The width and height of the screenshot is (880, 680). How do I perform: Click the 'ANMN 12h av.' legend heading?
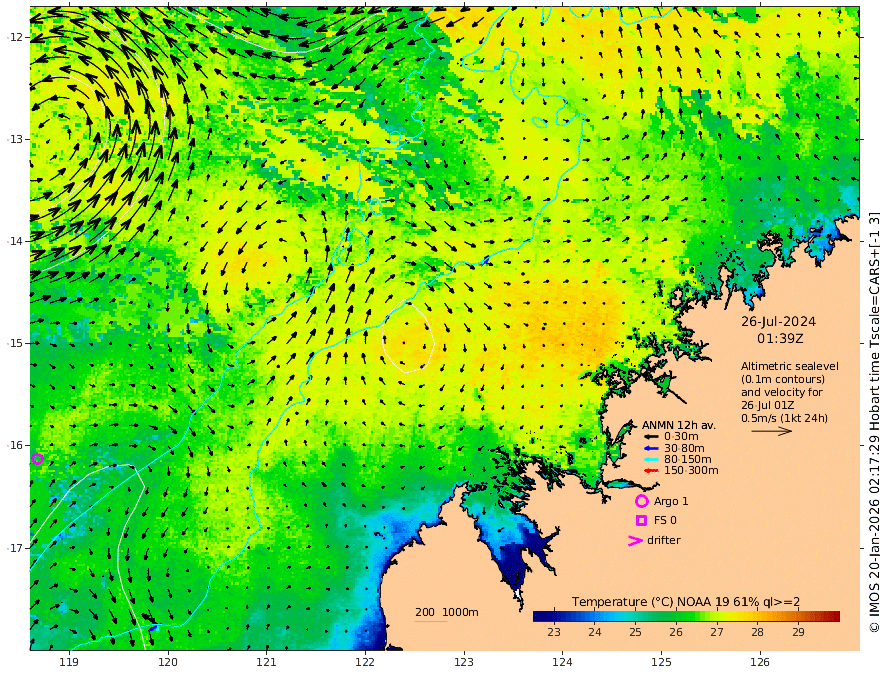[679, 425]
